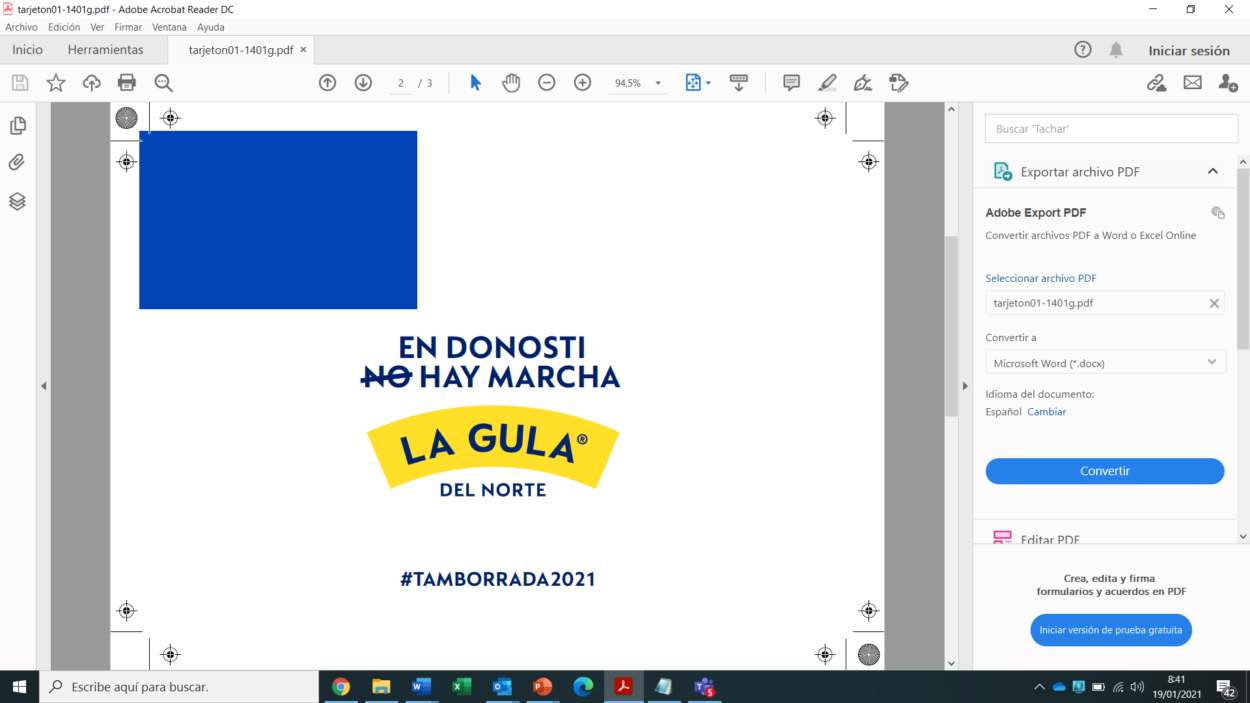The width and height of the screenshot is (1250, 703).
Task: Open Help question mark icon
Action: pyautogui.click(x=1083, y=50)
